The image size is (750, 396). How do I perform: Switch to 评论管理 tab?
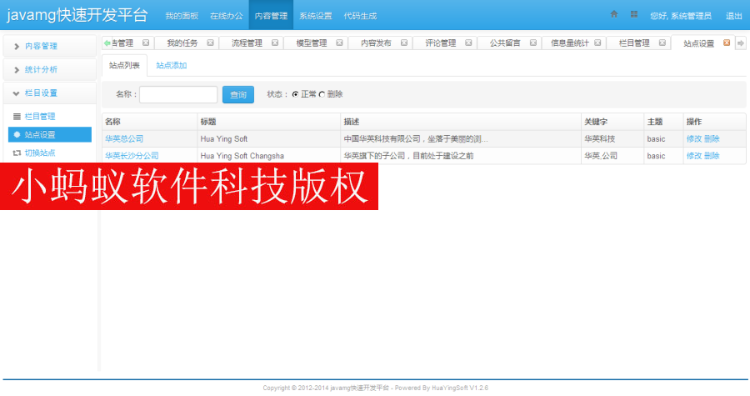coord(441,43)
